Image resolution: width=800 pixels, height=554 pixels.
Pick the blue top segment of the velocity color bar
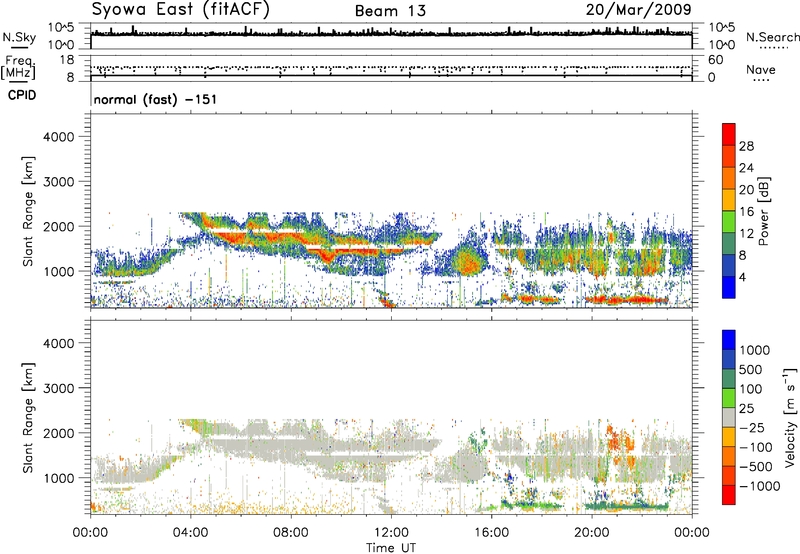point(729,340)
